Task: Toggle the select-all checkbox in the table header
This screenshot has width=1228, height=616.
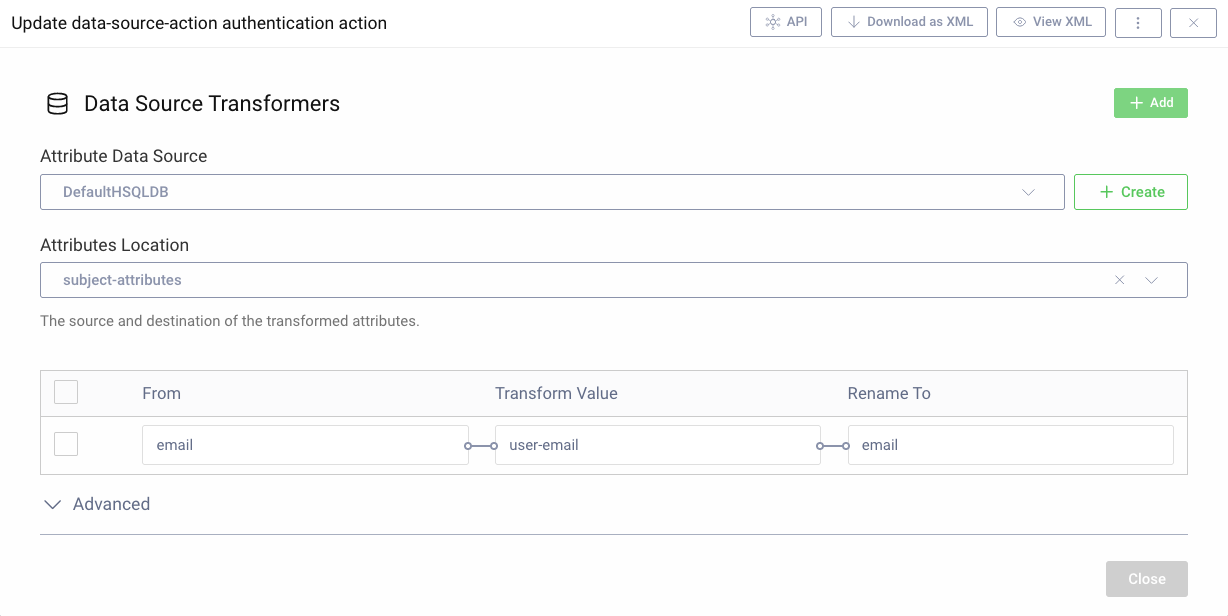Action: point(65,392)
